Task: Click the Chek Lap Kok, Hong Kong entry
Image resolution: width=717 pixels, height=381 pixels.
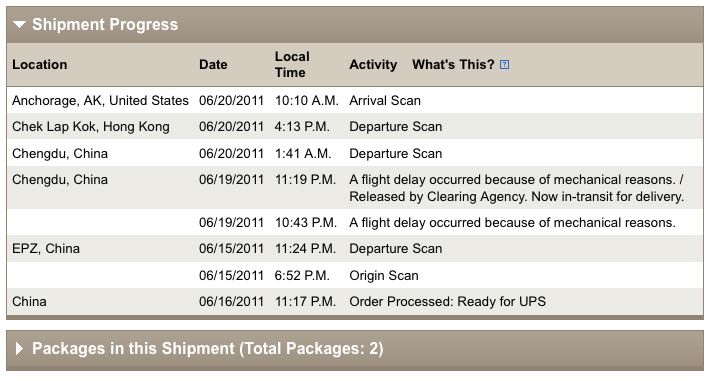Action: [91, 127]
